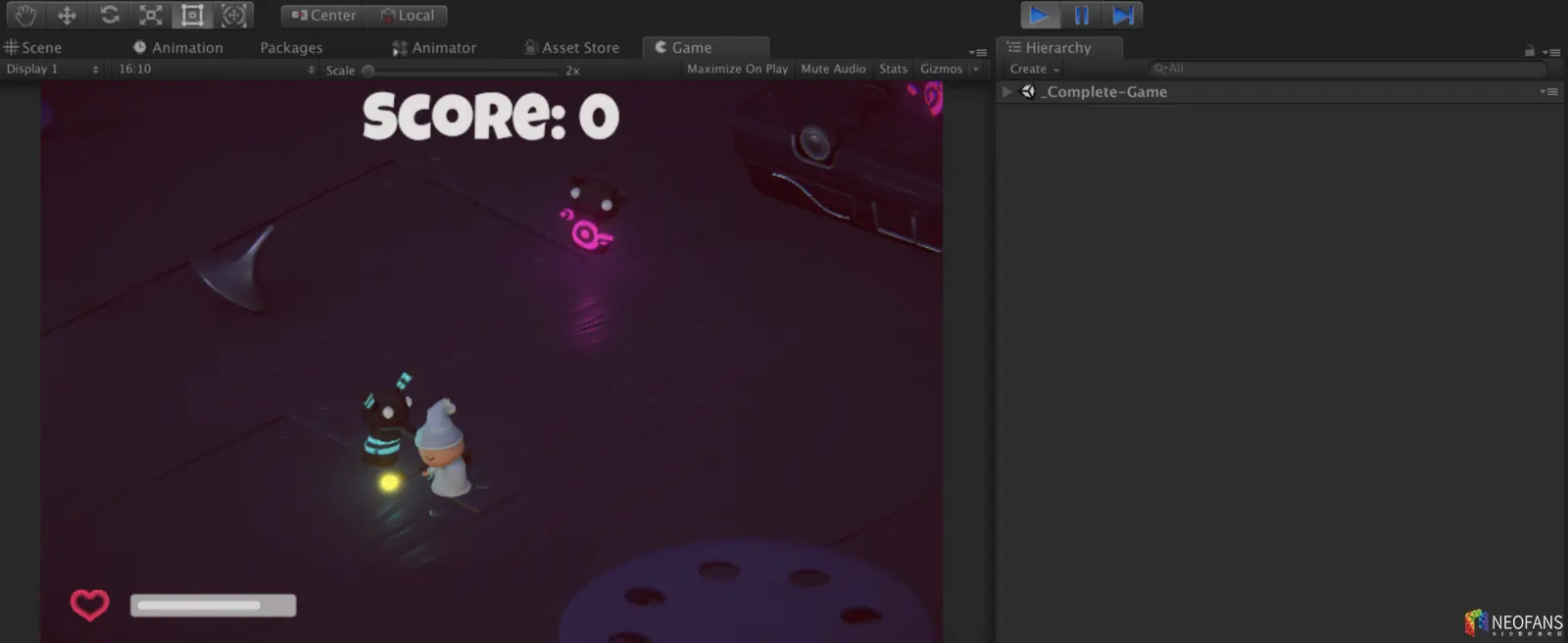Start the game with Play button
The width and height of the screenshot is (1568, 643).
[x=1040, y=15]
